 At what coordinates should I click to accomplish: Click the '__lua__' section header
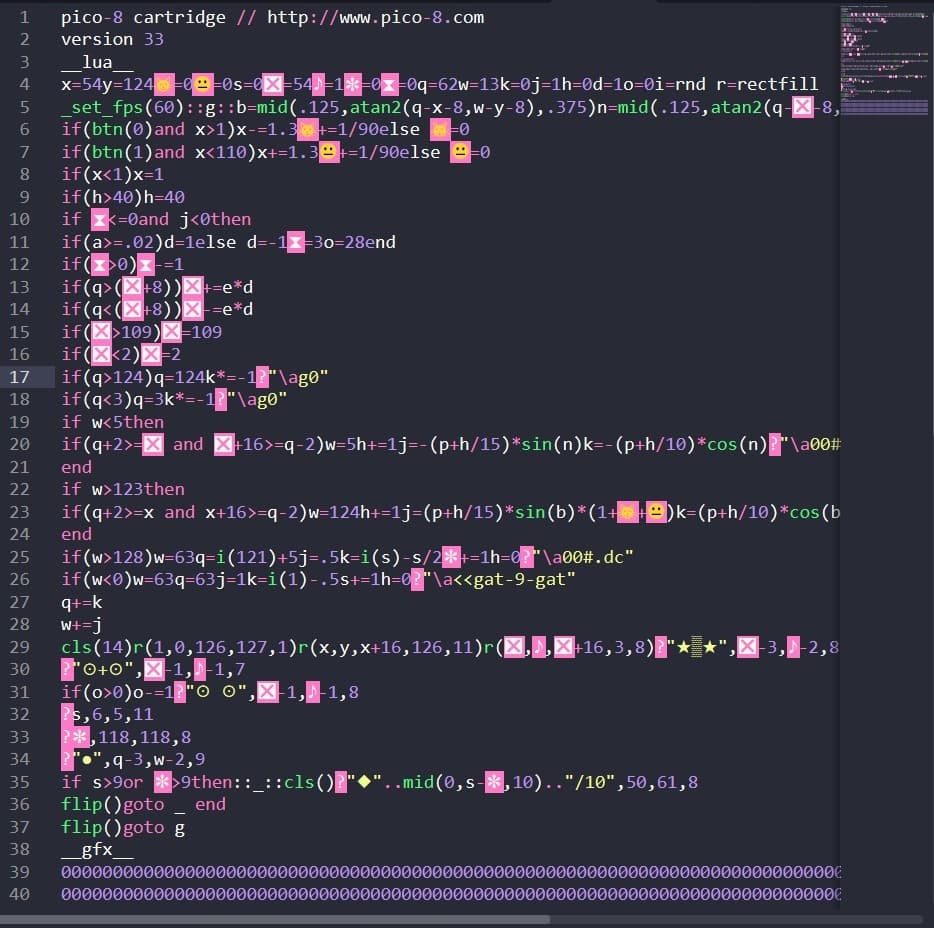pos(97,62)
